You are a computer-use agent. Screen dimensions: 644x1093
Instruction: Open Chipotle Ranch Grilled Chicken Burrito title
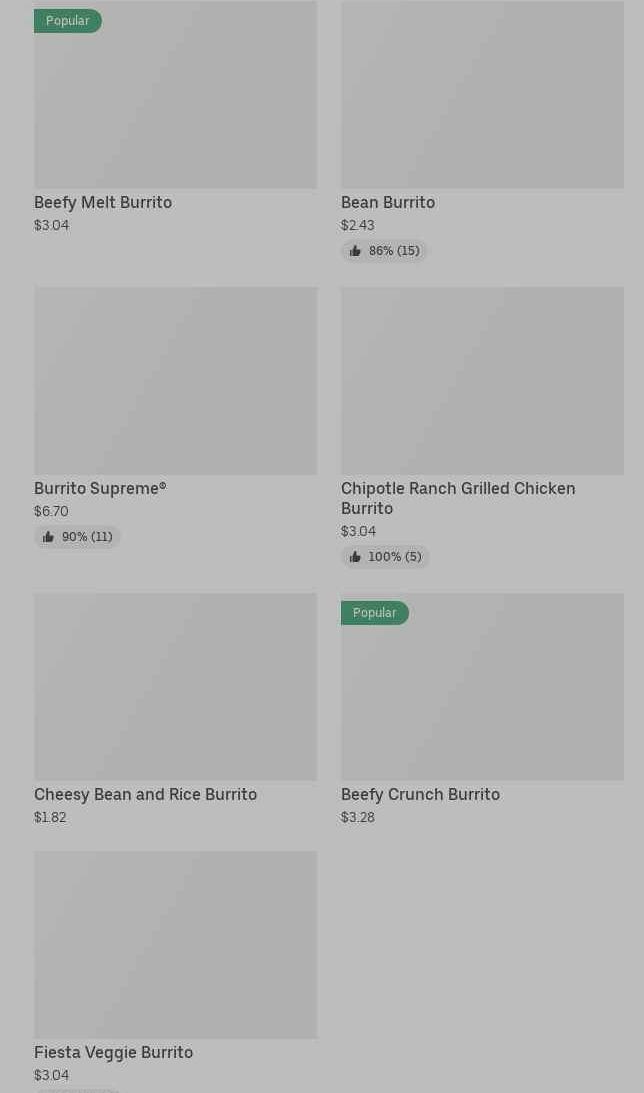click(458, 498)
